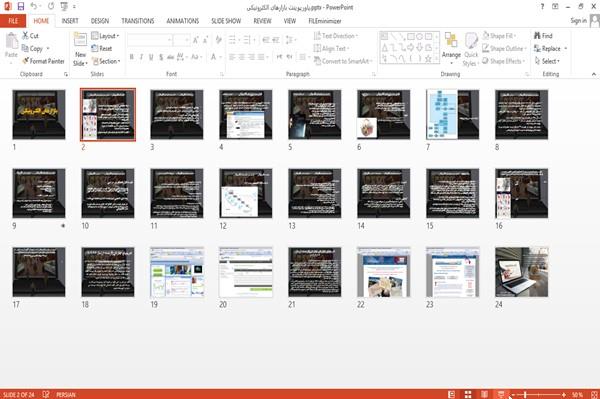This screenshot has height=399, width=600.
Task: Switch to Reading View in status bar
Action: [x=484, y=394]
